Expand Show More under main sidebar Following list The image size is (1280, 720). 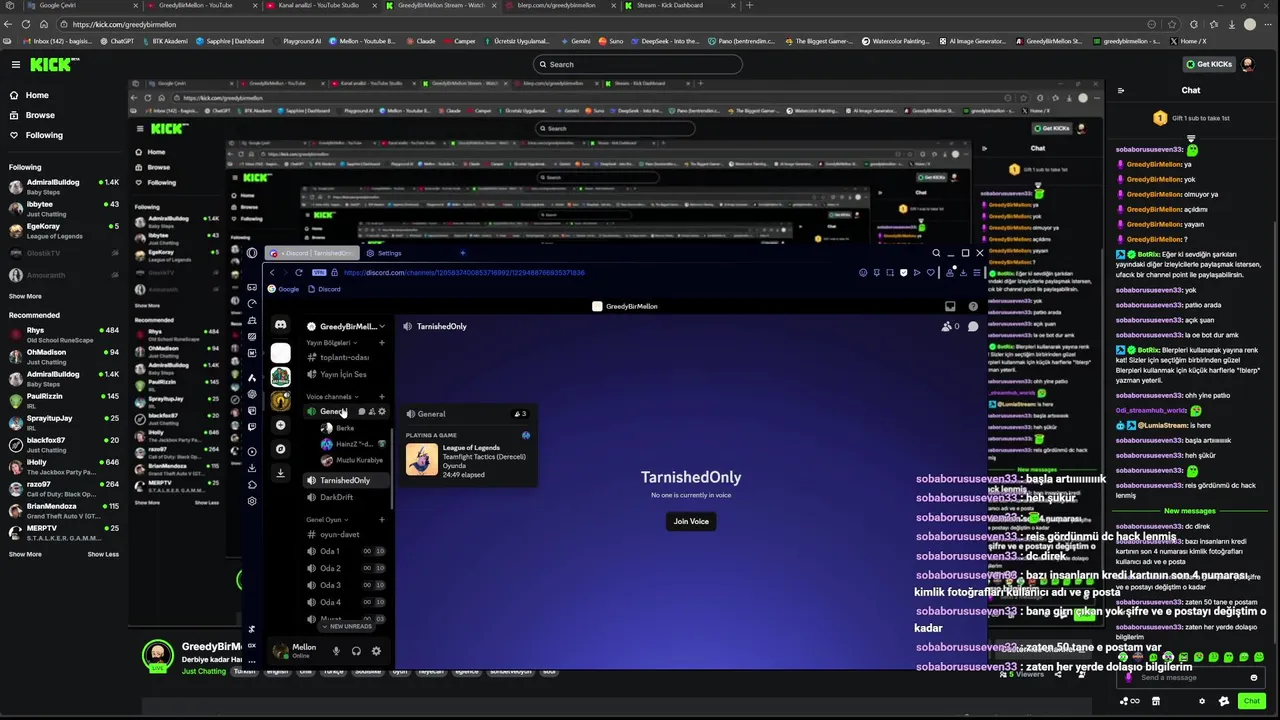(x=26, y=296)
